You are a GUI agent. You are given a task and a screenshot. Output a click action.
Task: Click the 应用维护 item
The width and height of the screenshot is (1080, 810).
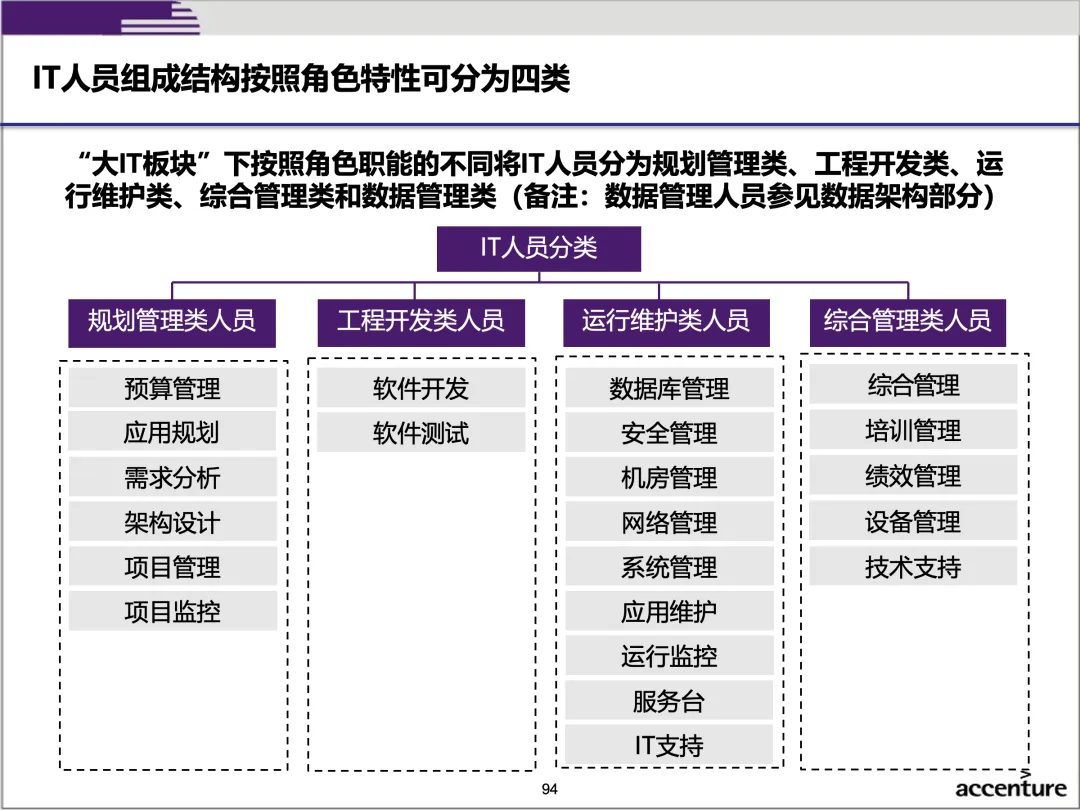coord(669,611)
